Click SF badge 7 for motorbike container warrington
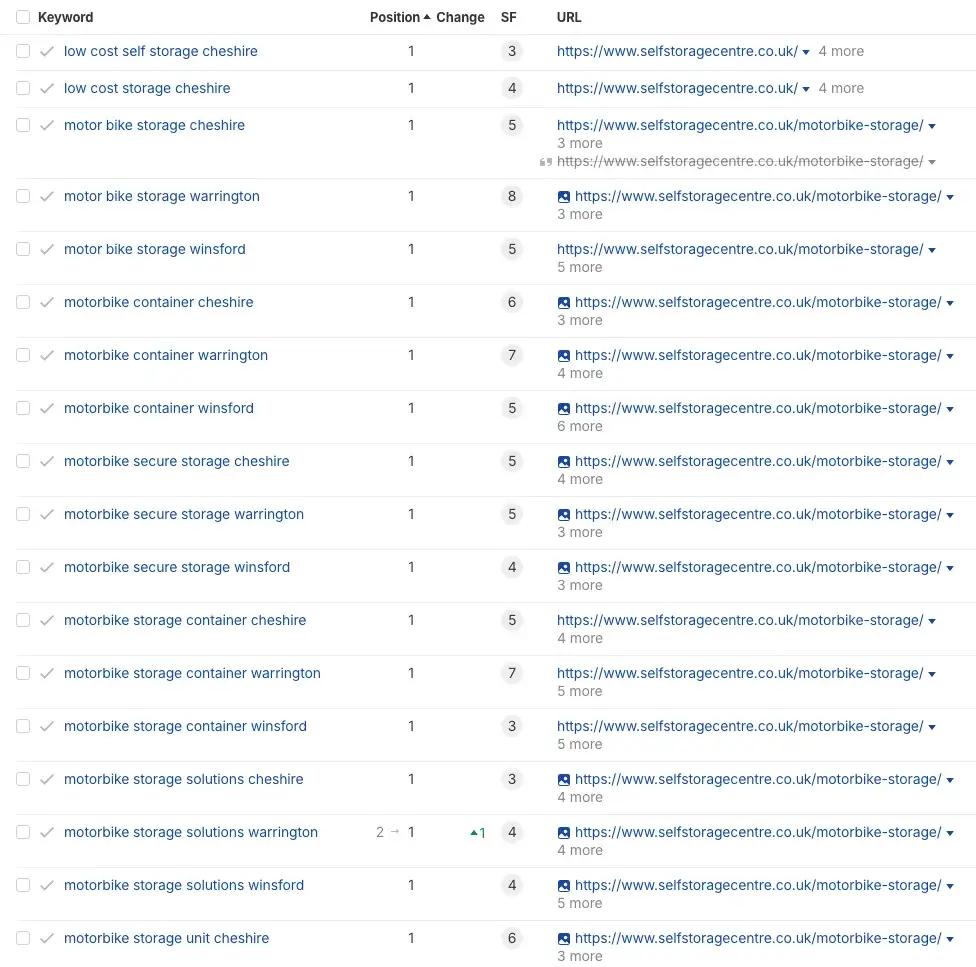 click(x=512, y=355)
